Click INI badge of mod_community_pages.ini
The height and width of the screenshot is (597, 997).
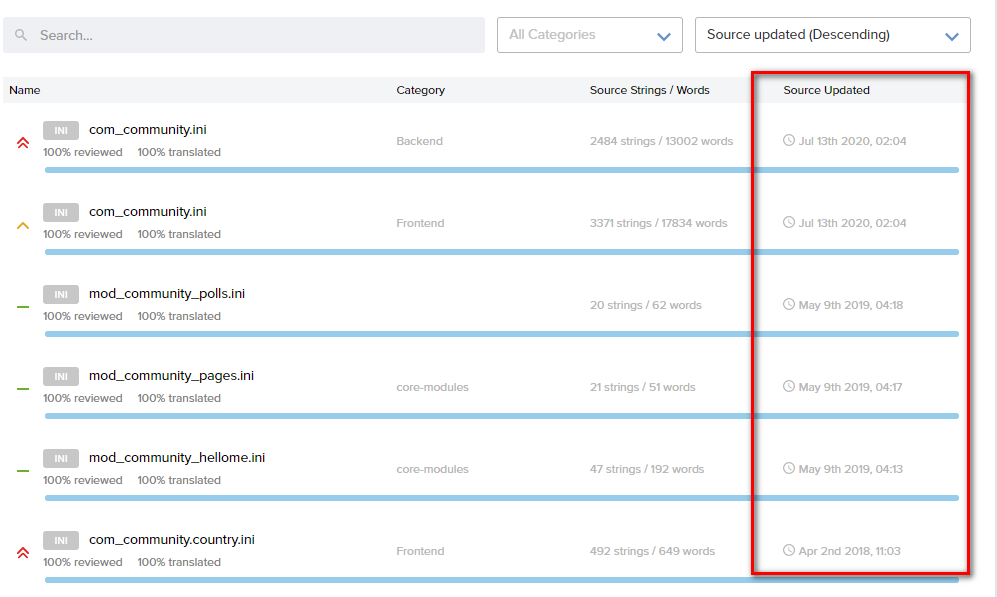tap(61, 376)
